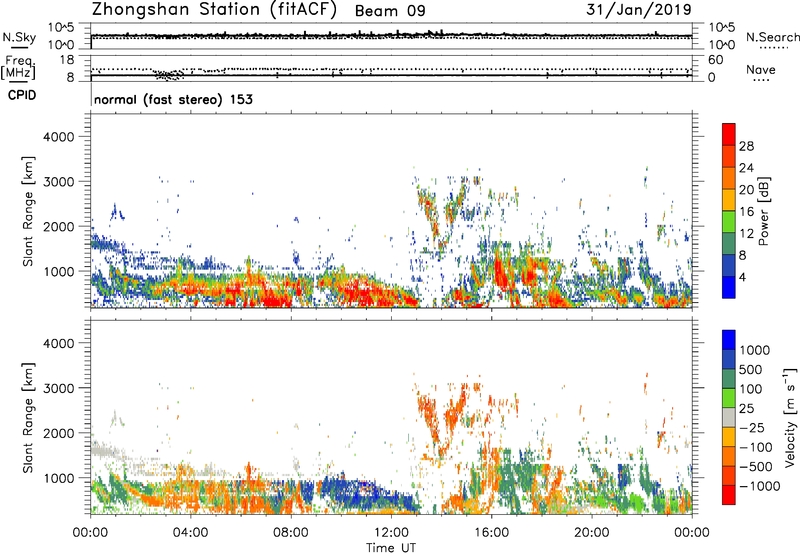Click the 'Beam 09' label
This screenshot has height=554, width=800.
coord(390,11)
